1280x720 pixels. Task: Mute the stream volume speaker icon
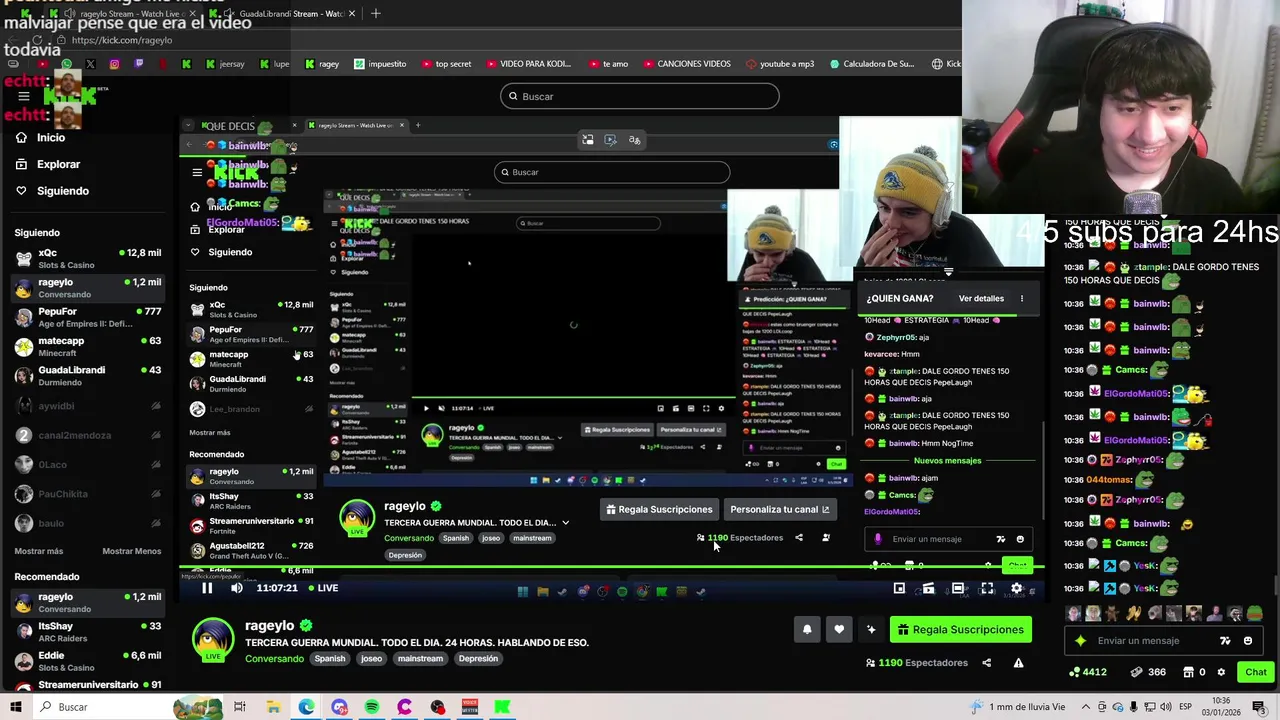tap(237, 588)
